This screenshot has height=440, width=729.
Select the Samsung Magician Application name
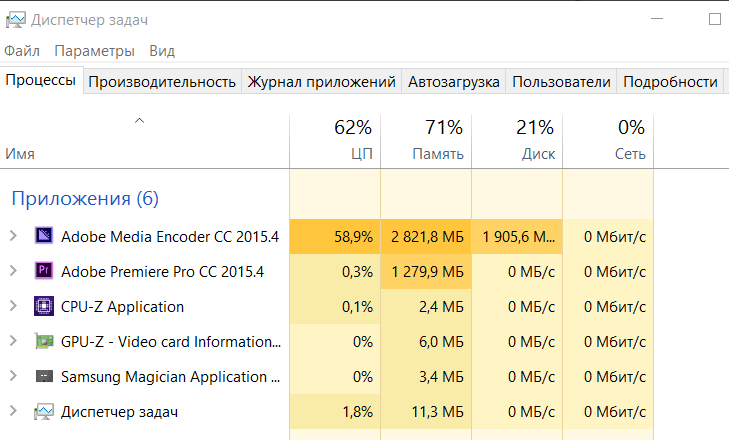coord(170,377)
